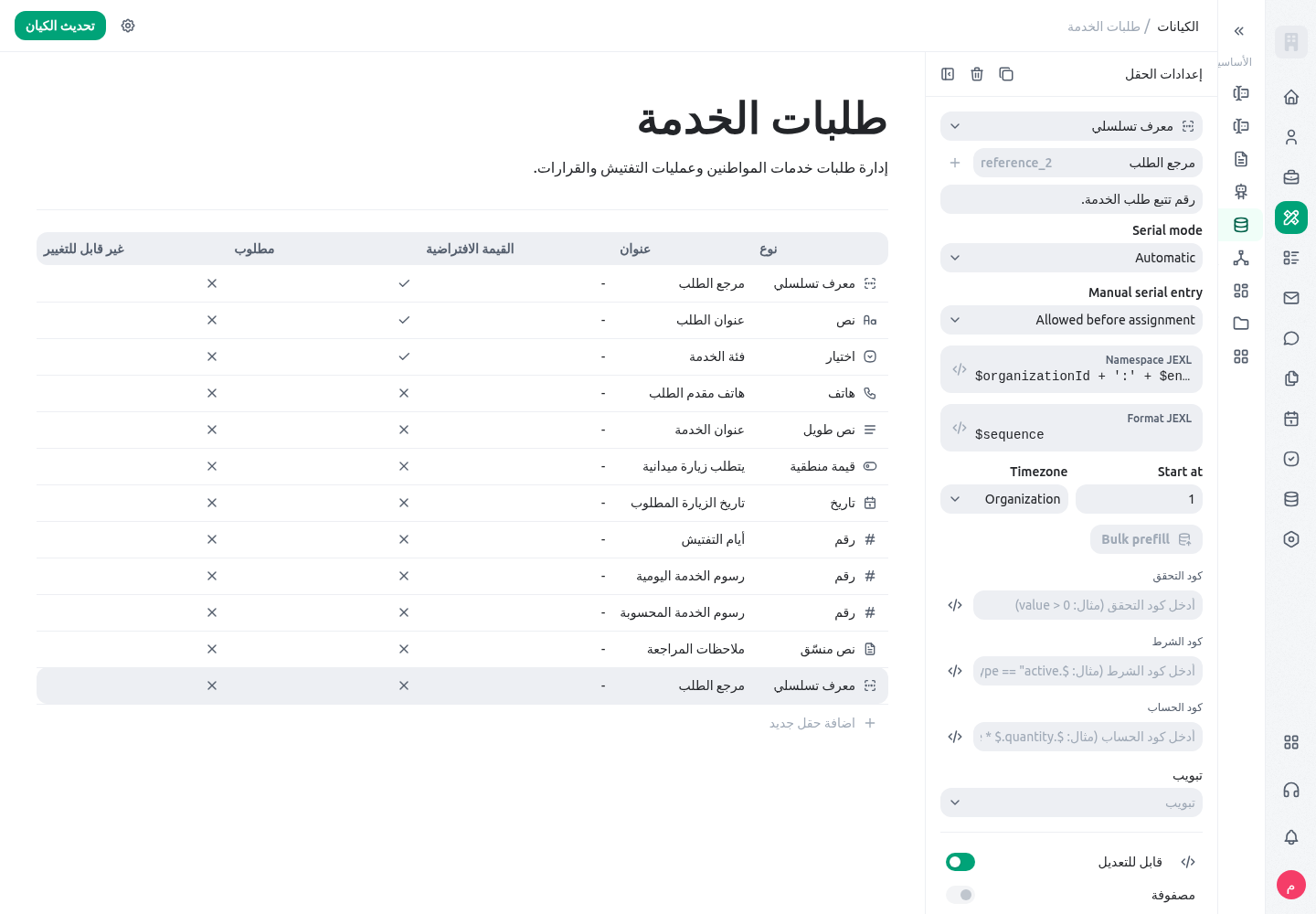The width and height of the screenshot is (1316, 914).
Task: Duplicate the field using the copy icon
Action: pyautogui.click(x=1006, y=74)
